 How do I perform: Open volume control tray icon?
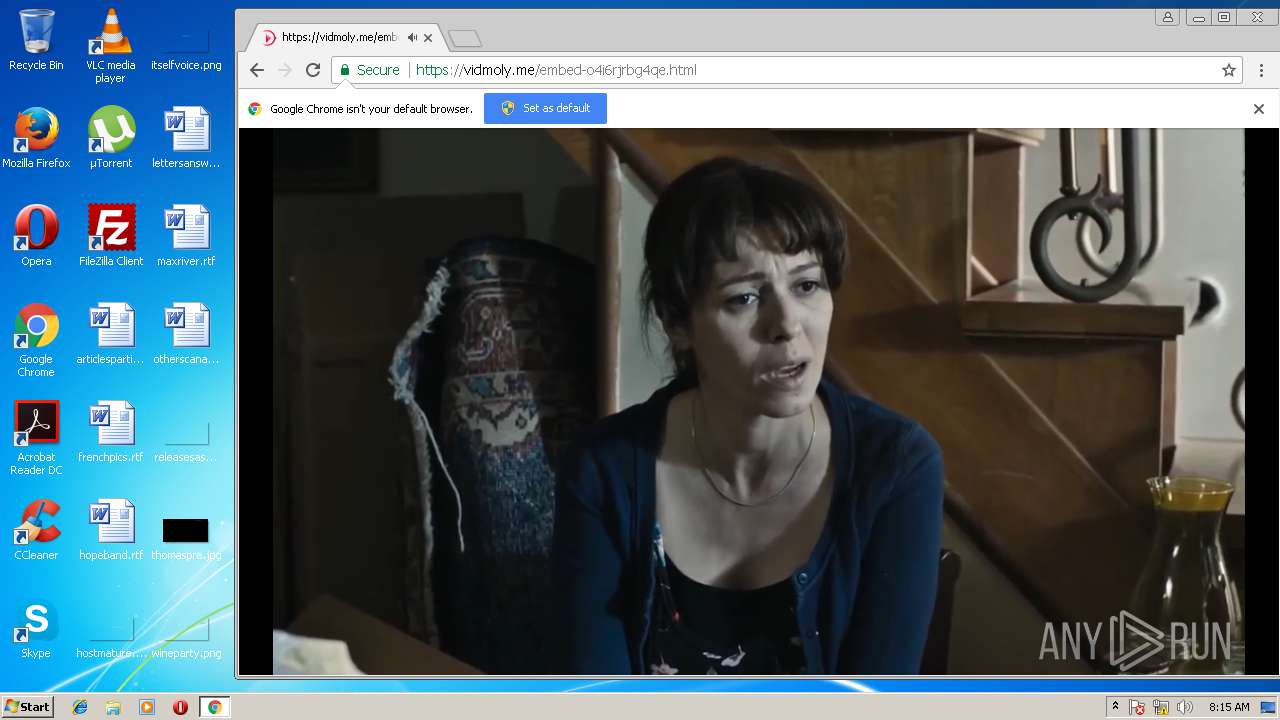pos(1185,707)
